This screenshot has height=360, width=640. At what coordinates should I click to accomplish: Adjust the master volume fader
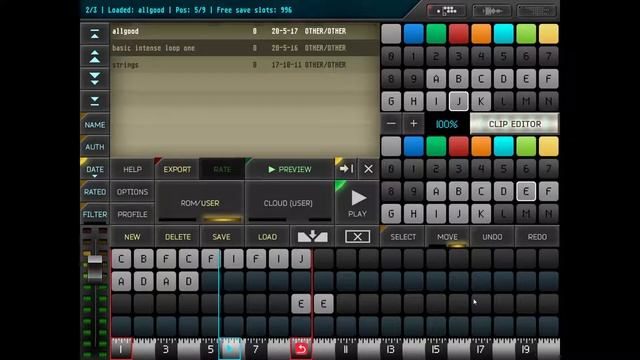point(95,268)
